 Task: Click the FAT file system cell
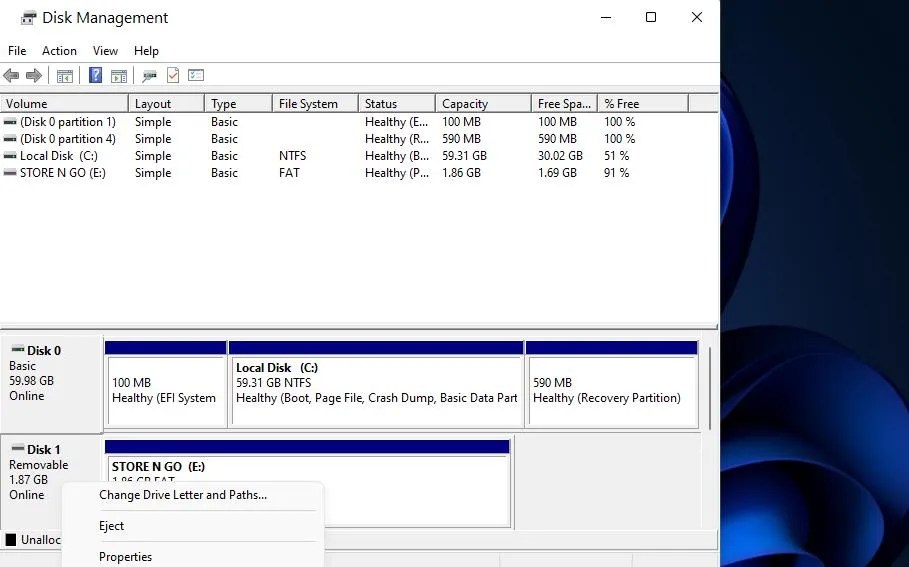[289, 173]
